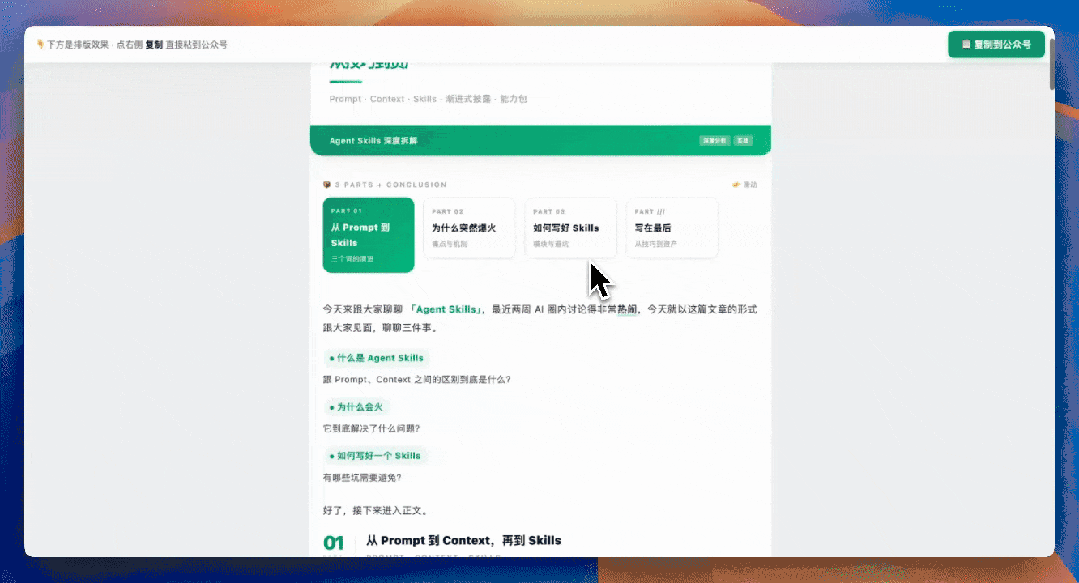Click the package icon beside 3 PARTS + CONCLUSION
Viewport: 1079px width, 583px height.
(327, 184)
